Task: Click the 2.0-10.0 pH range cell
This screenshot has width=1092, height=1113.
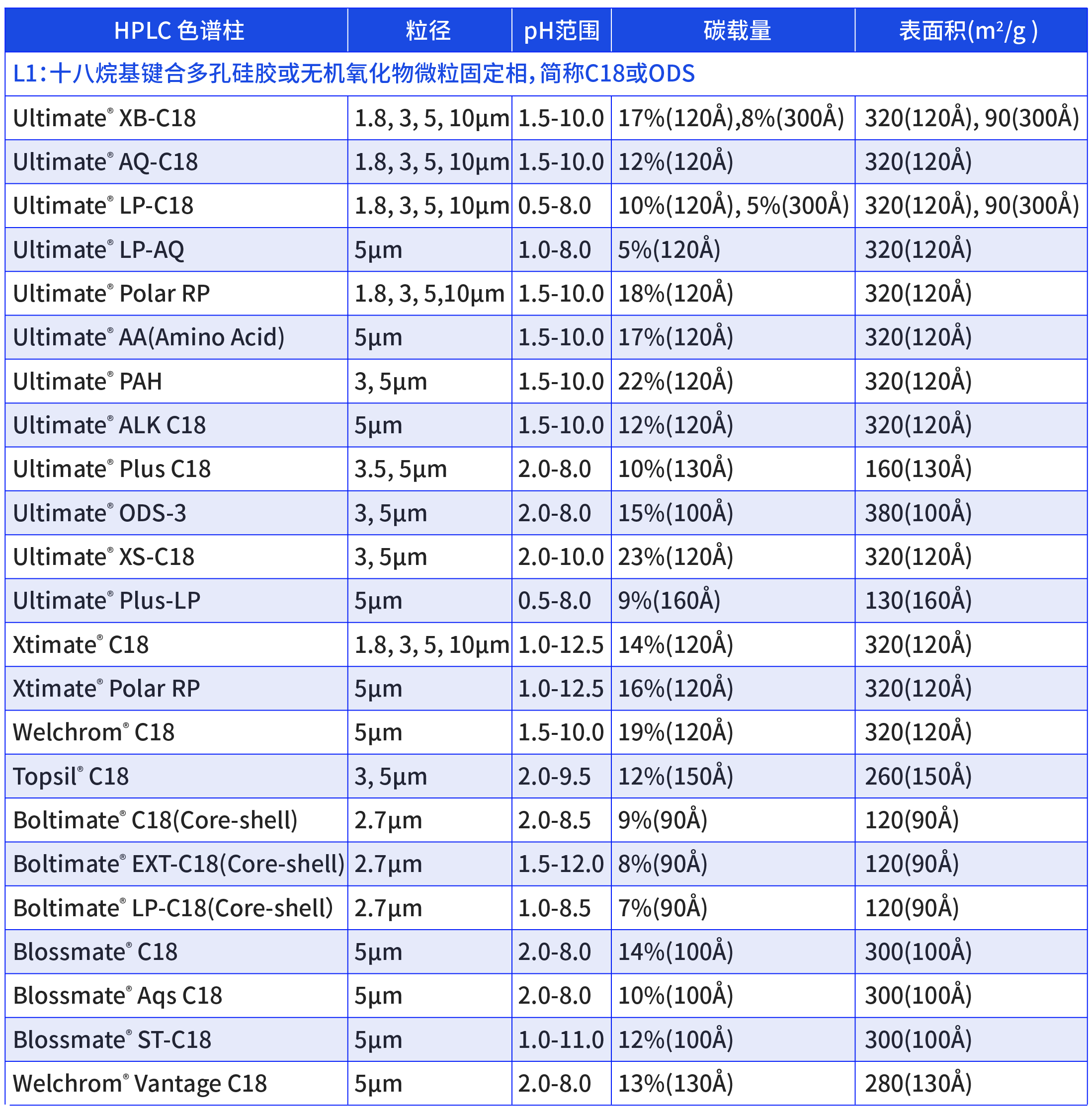Action: click(561, 557)
